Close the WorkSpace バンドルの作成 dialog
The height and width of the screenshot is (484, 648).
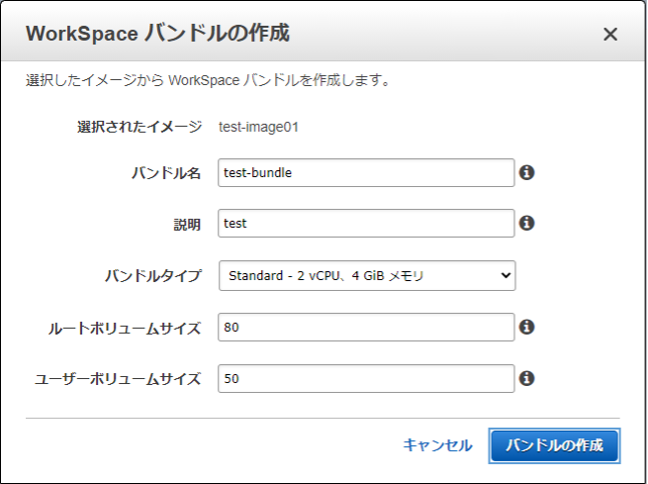tap(610, 34)
